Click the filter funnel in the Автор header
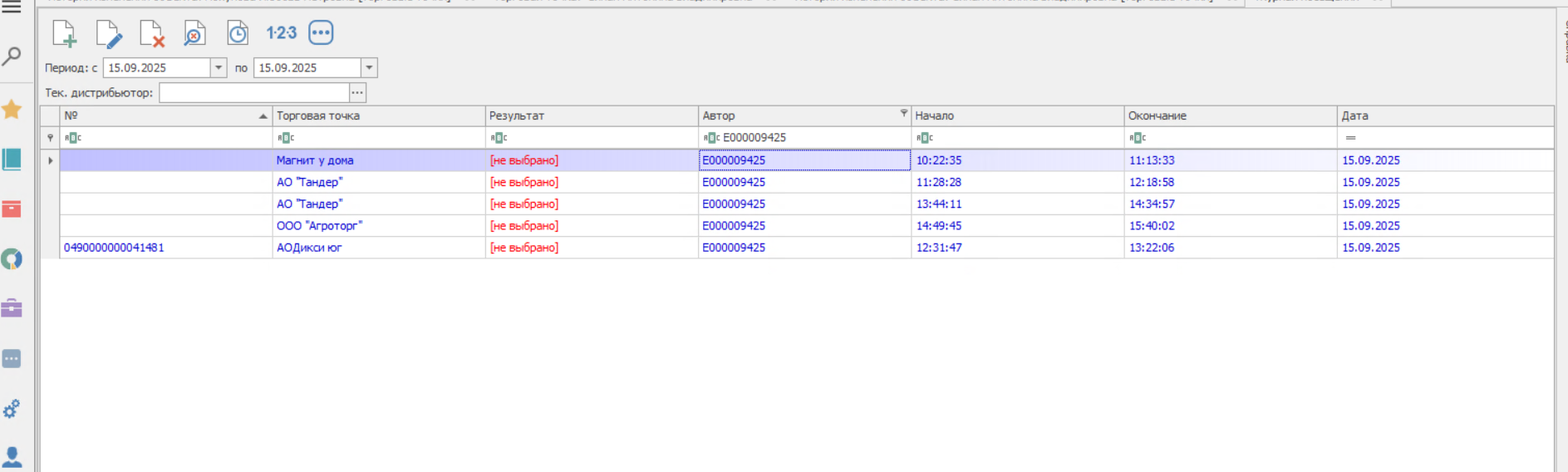Screen dimensions: 1568x472 [x=903, y=113]
